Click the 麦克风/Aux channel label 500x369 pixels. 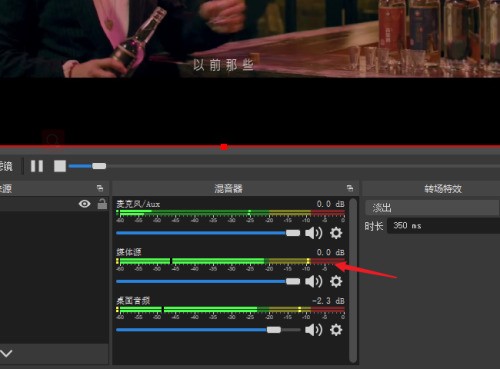138,204
